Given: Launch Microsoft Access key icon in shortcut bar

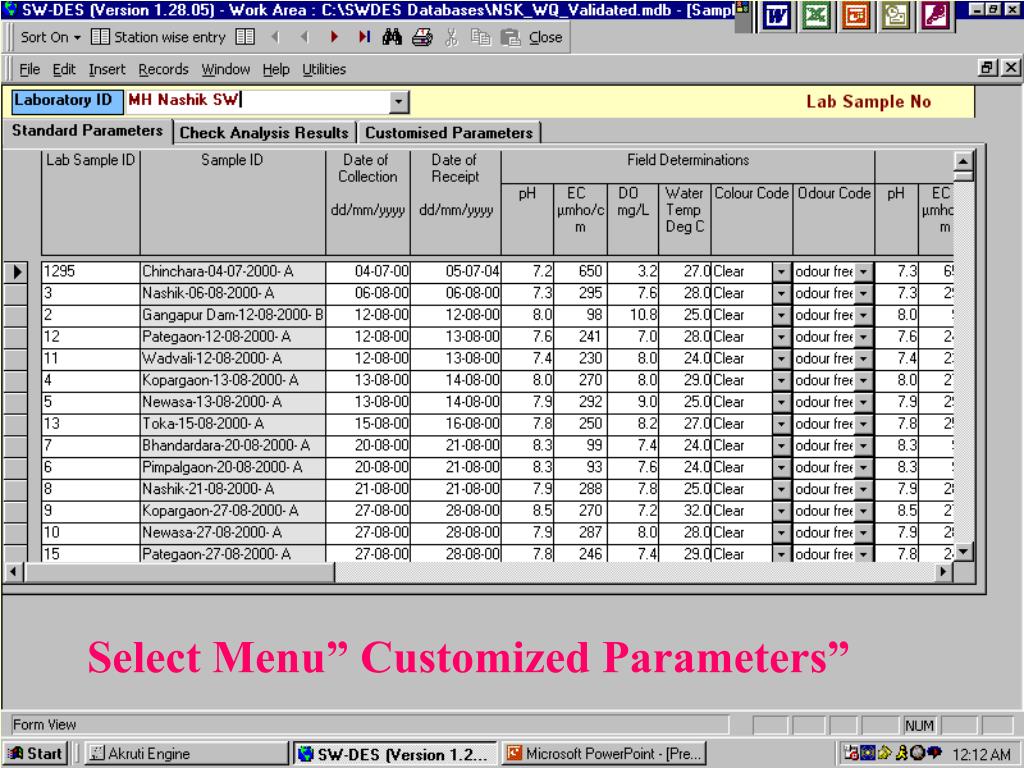Looking at the screenshot, I should [x=935, y=16].
